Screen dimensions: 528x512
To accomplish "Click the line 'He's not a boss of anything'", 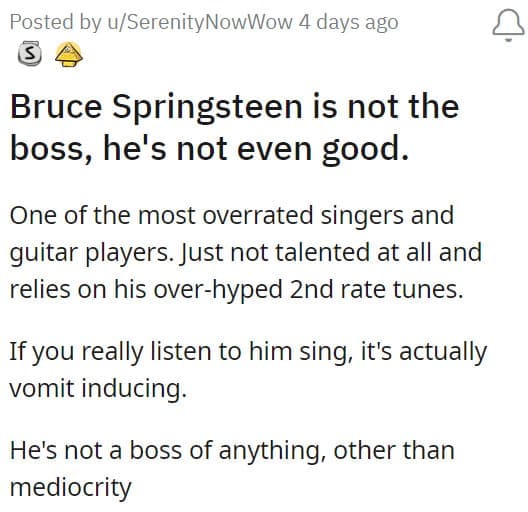I will (x=232, y=450).
